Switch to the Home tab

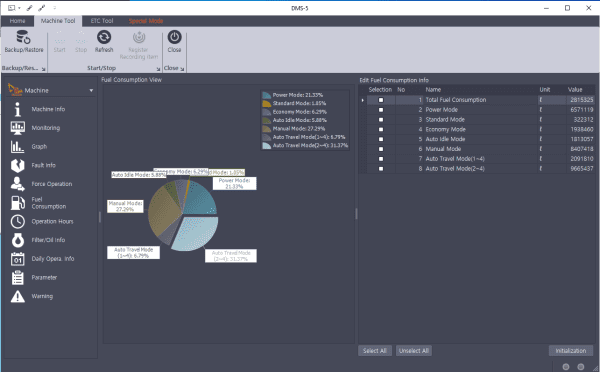tap(17, 21)
